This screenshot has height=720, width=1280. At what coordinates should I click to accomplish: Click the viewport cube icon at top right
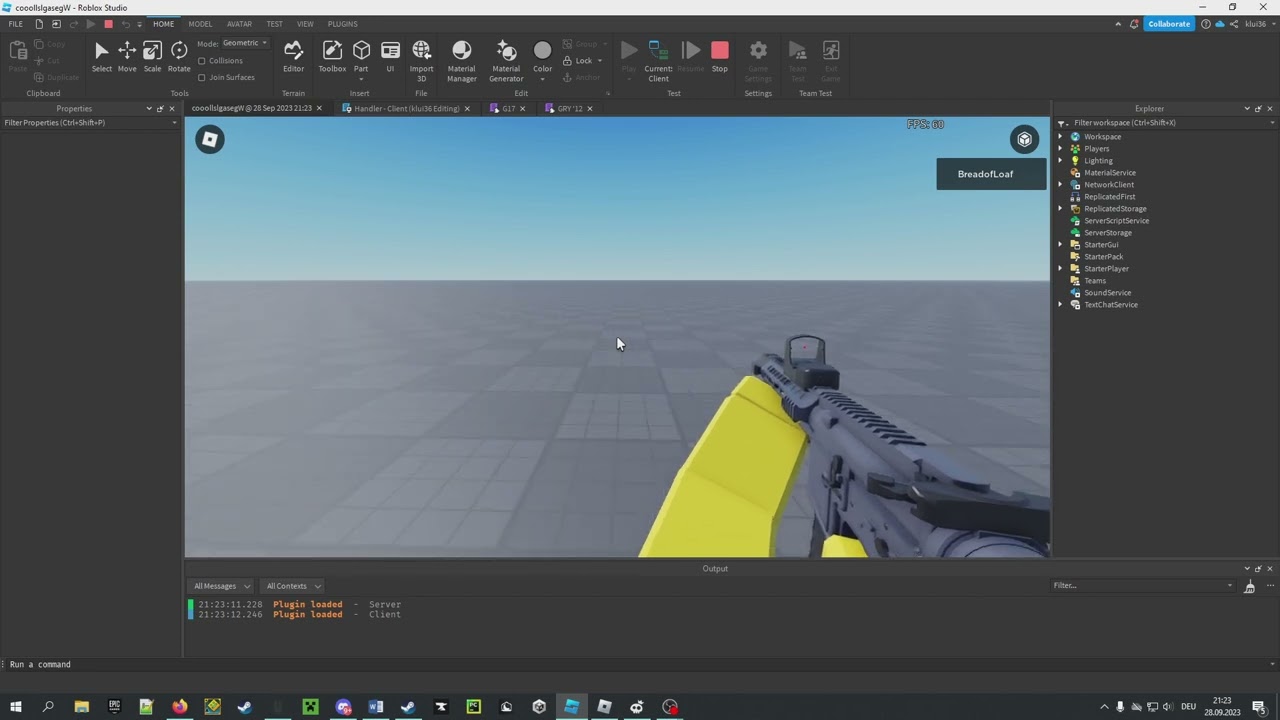click(1024, 139)
